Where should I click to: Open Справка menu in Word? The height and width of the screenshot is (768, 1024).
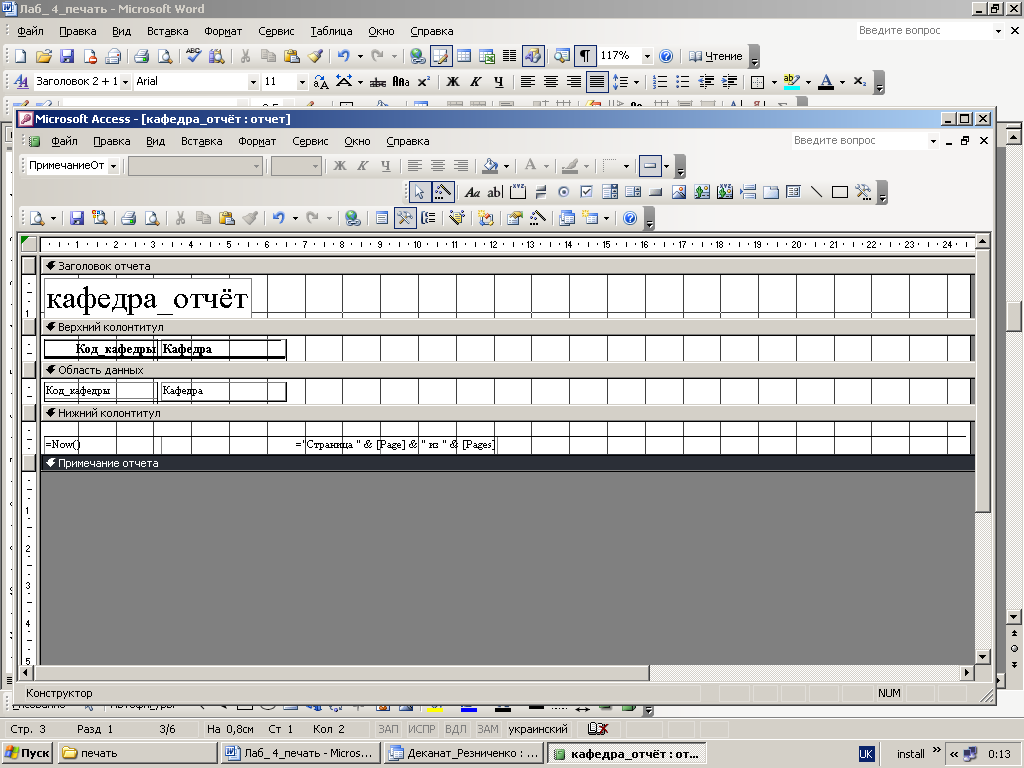(x=431, y=31)
